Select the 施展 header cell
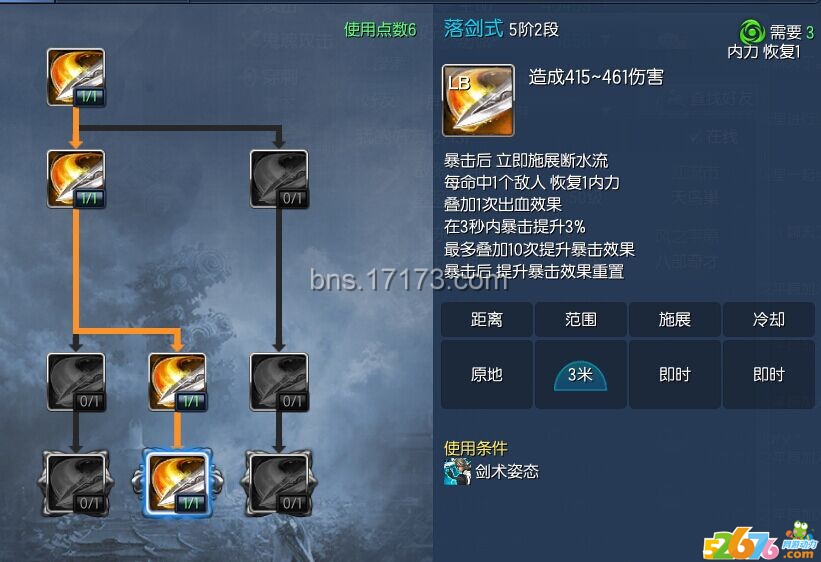 [x=675, y=319]
